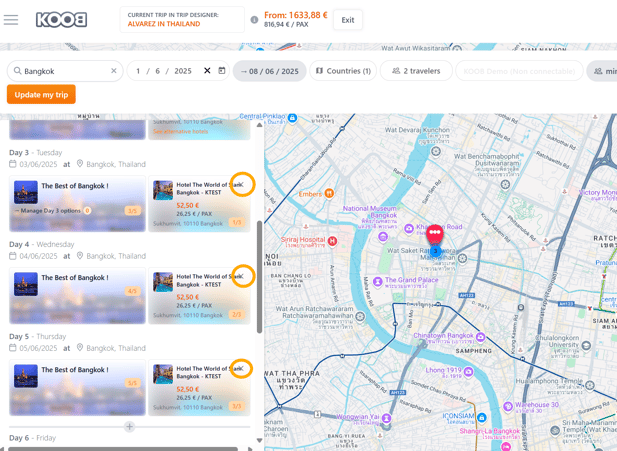Clear the start date
This screenshot has width=617, height=451.
207,71
